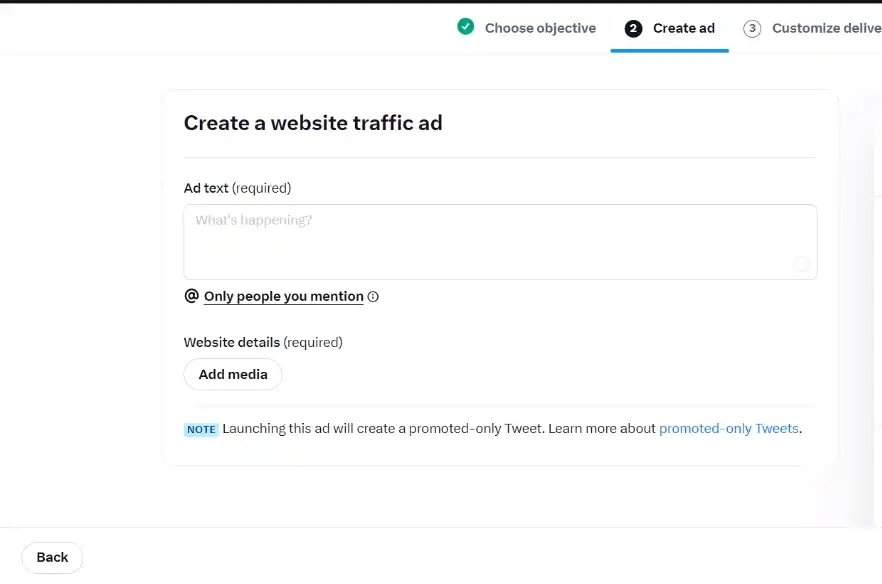Click the Website details (required) label

pos(263,342)
